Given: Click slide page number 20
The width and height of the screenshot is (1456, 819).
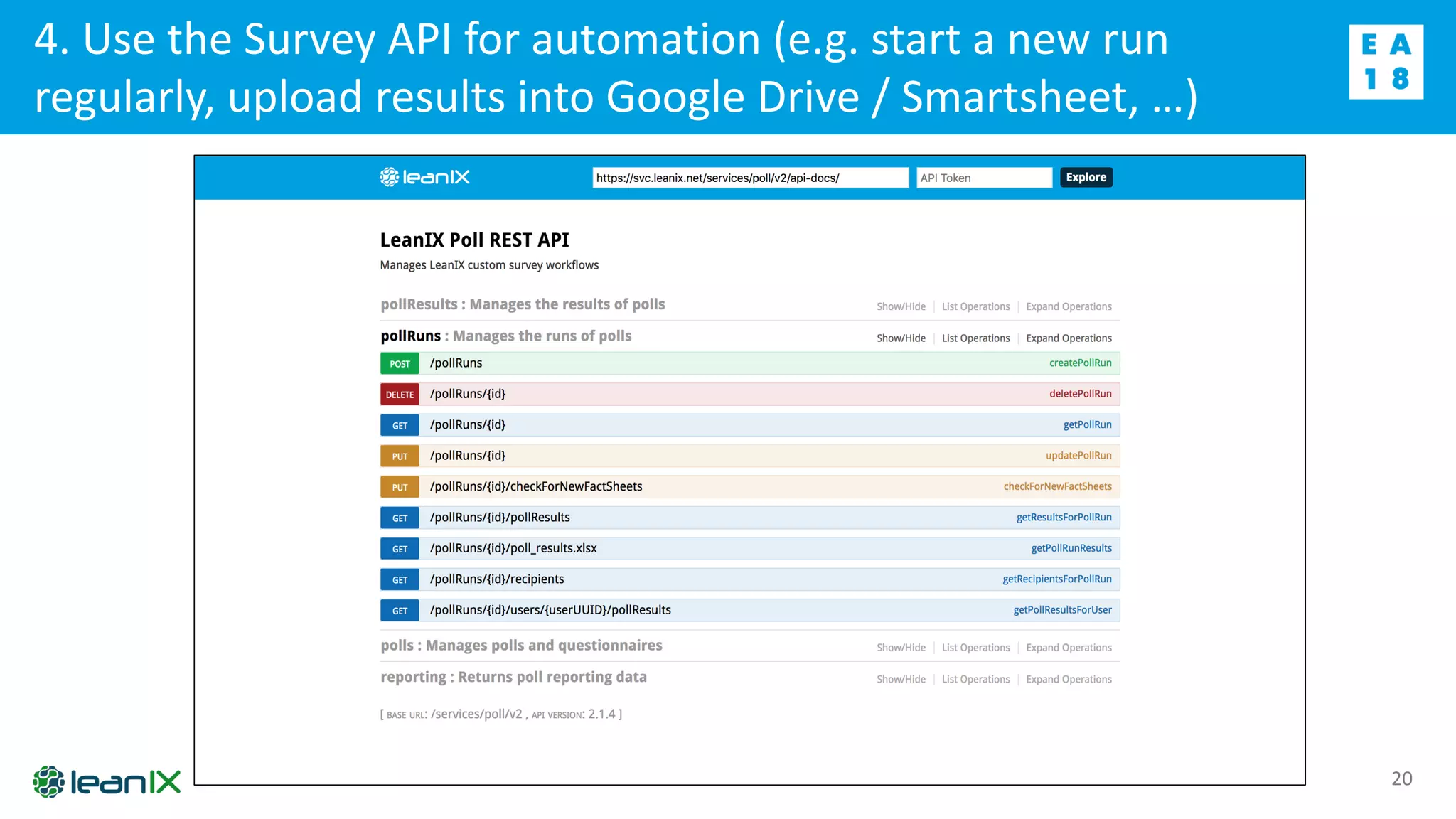Looking at the screenshot, I should click(x=1401, y=778).
